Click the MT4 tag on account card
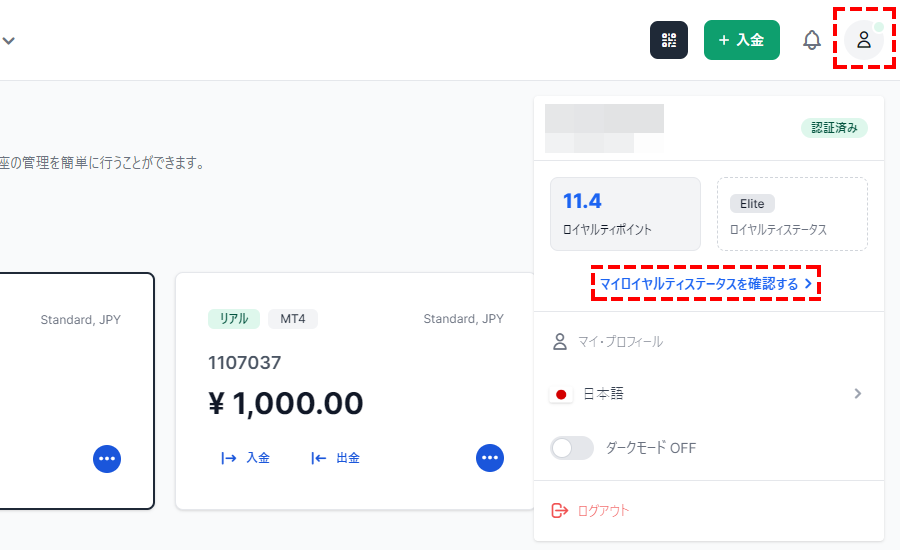Image resolution: width=900 pixels, height=550 pixels. click(293, 319)
